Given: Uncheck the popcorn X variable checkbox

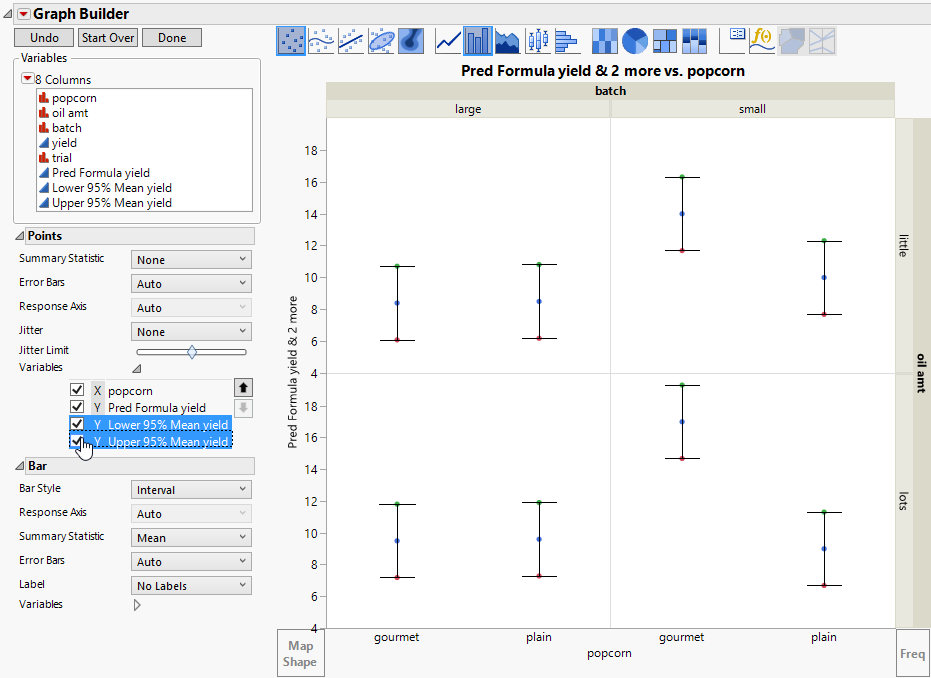Looking at the screenshot, I should tap(77, 391).
